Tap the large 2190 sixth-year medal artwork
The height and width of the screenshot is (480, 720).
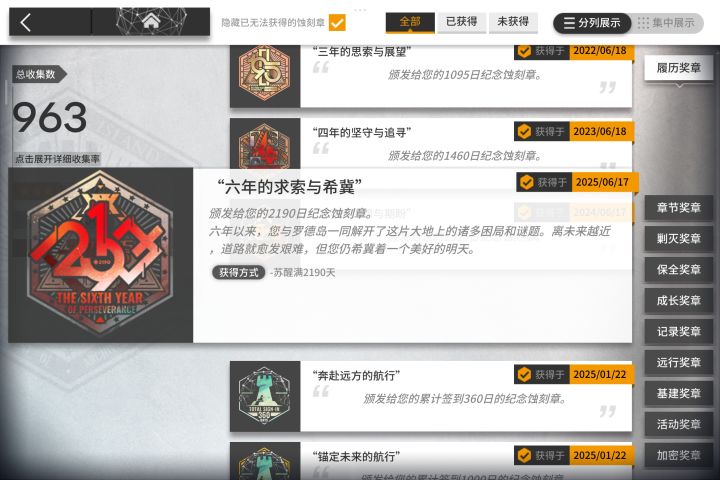(x=101, y=254)
